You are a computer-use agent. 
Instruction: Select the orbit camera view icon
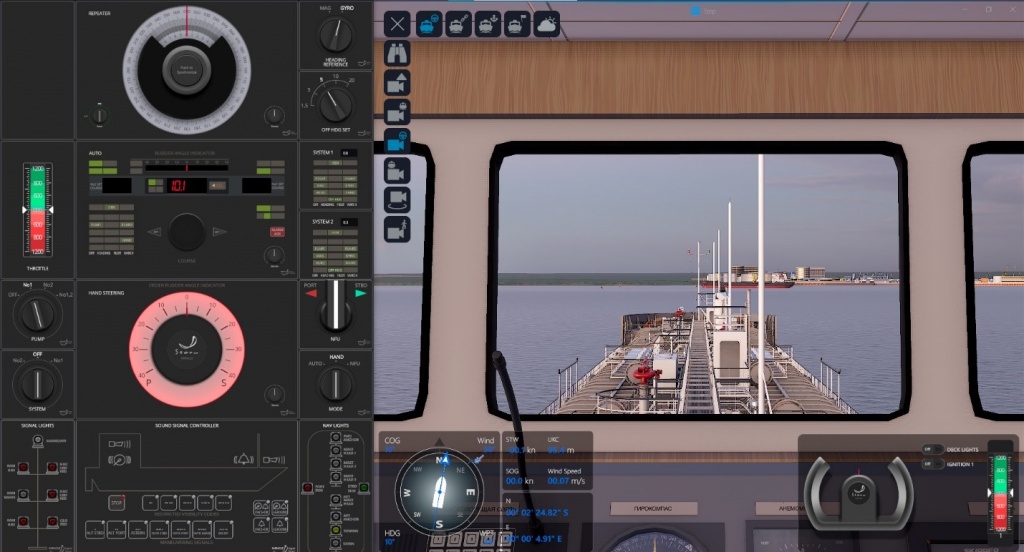tap(397, 200)
